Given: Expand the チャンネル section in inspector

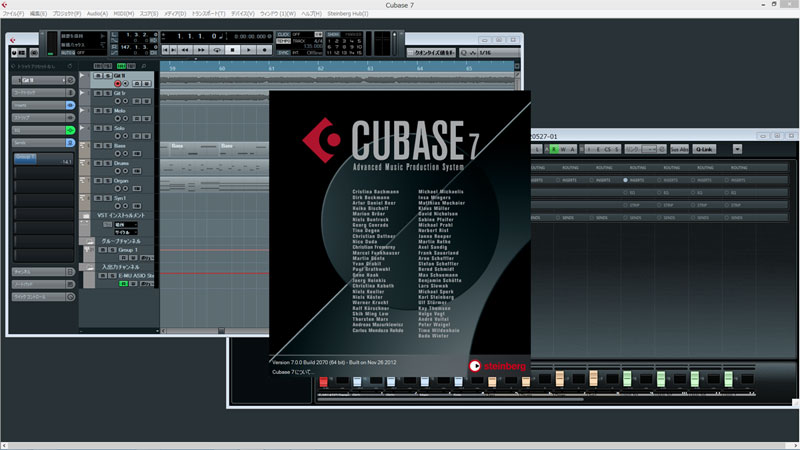Looking at the screenshot, I should click(39, 272).
